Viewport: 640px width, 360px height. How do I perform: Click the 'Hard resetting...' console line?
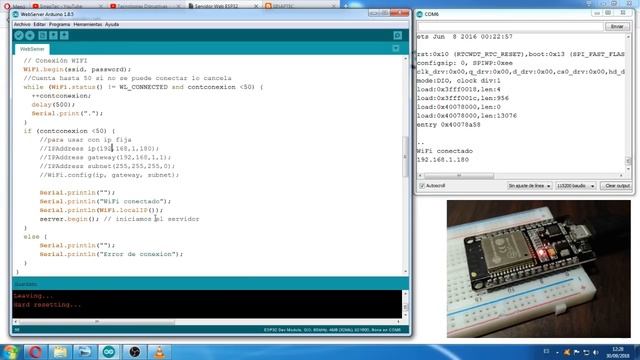[47, 305]
